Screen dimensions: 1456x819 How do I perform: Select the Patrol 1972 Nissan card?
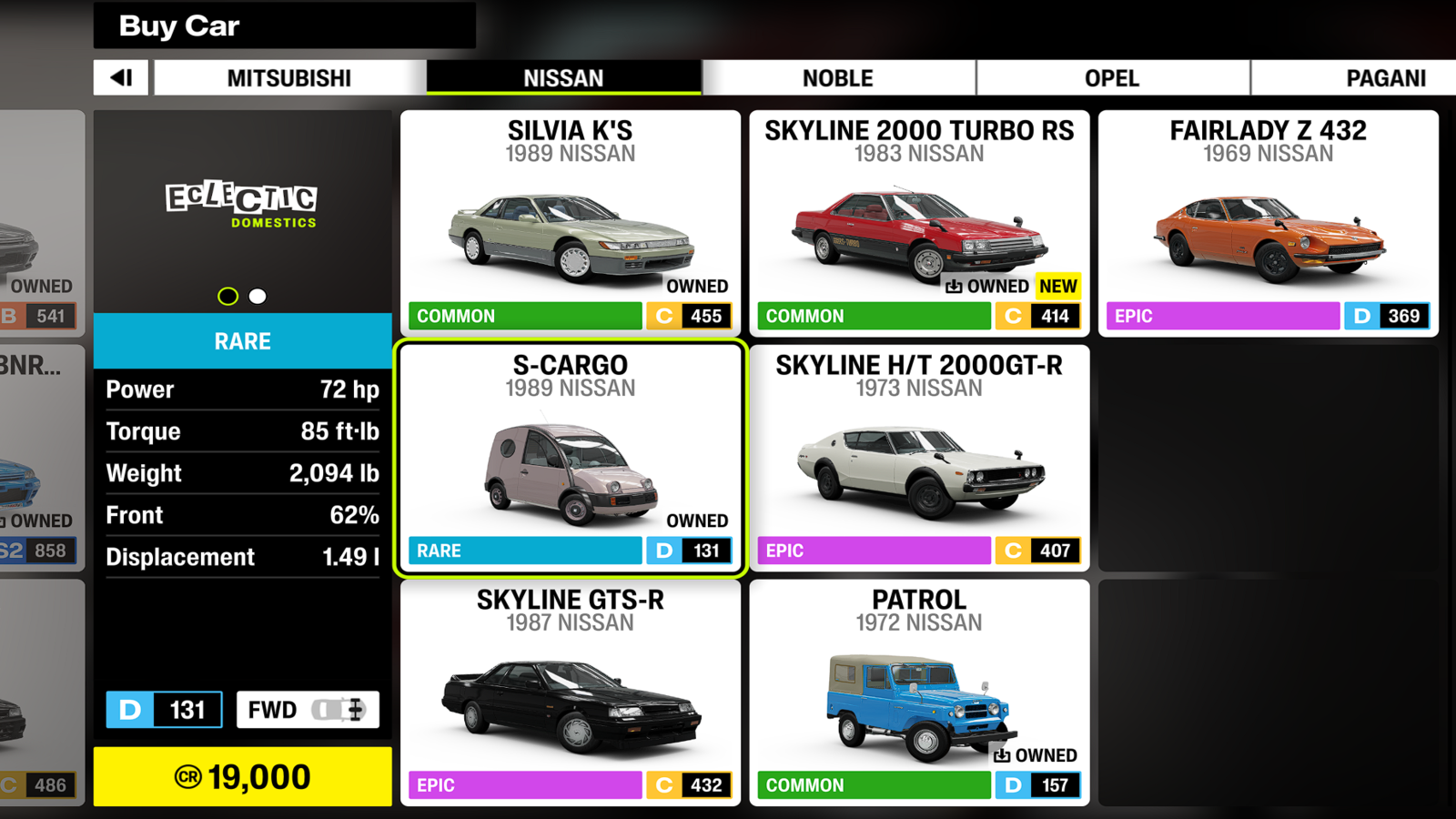pos(919,693)
